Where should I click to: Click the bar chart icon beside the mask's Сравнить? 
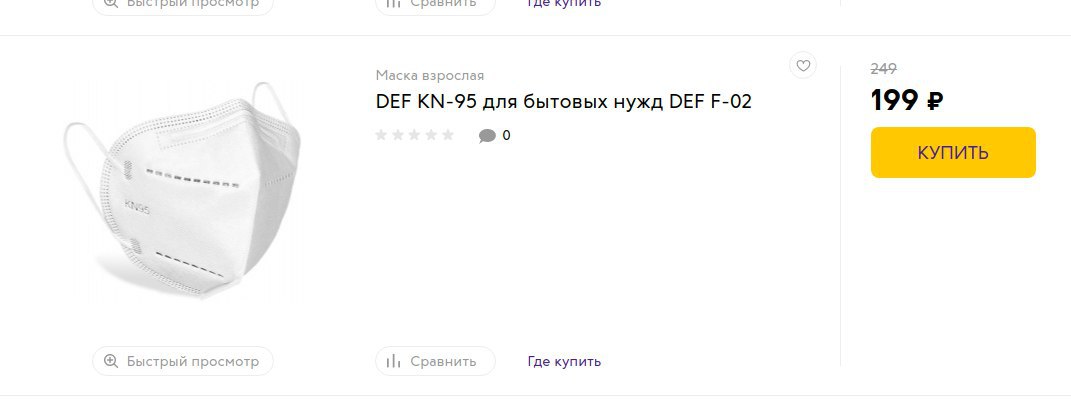(393, 361)
